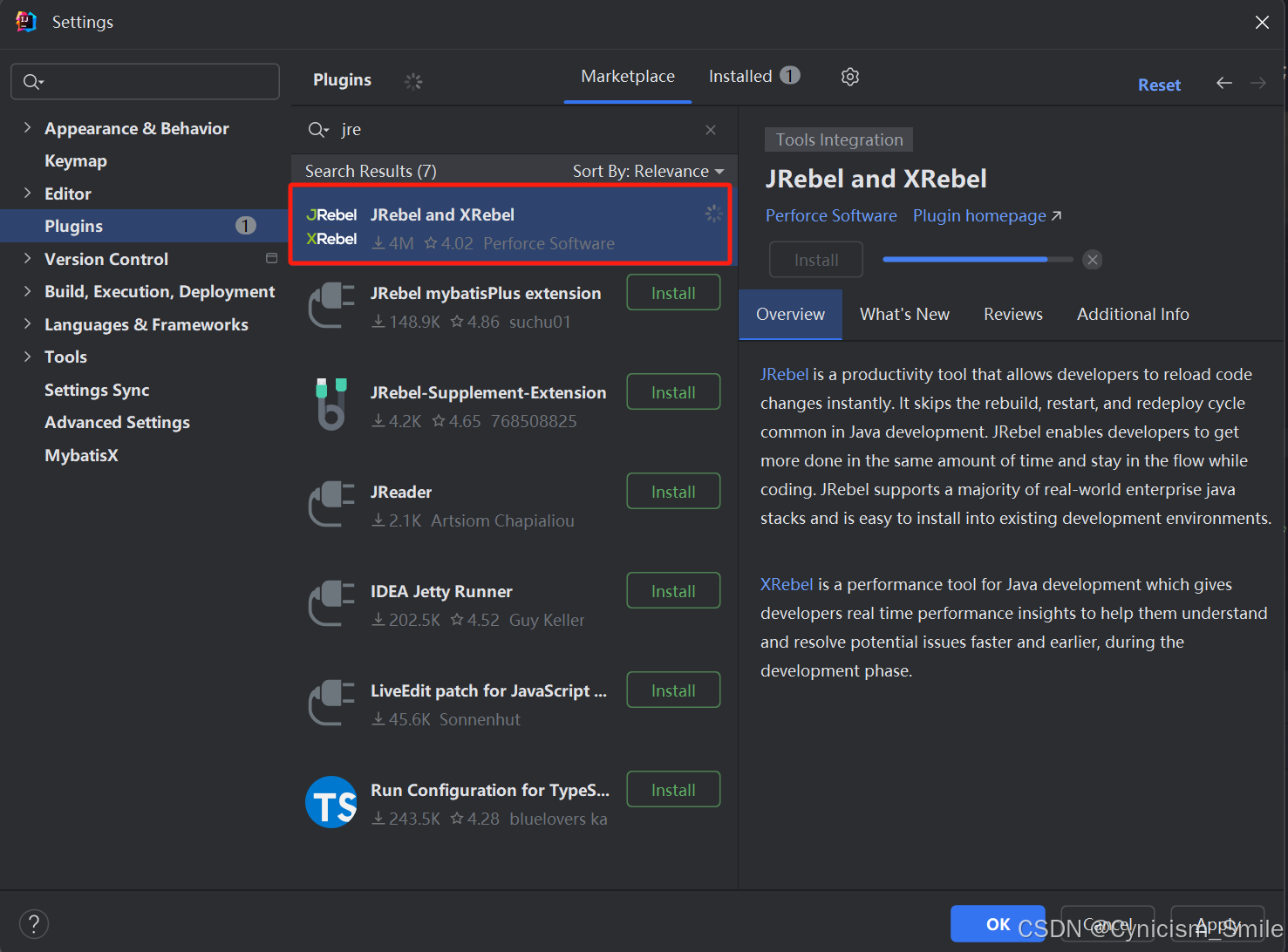
Task: Select MybatisX in the settings tree
Action: [81, 455]
